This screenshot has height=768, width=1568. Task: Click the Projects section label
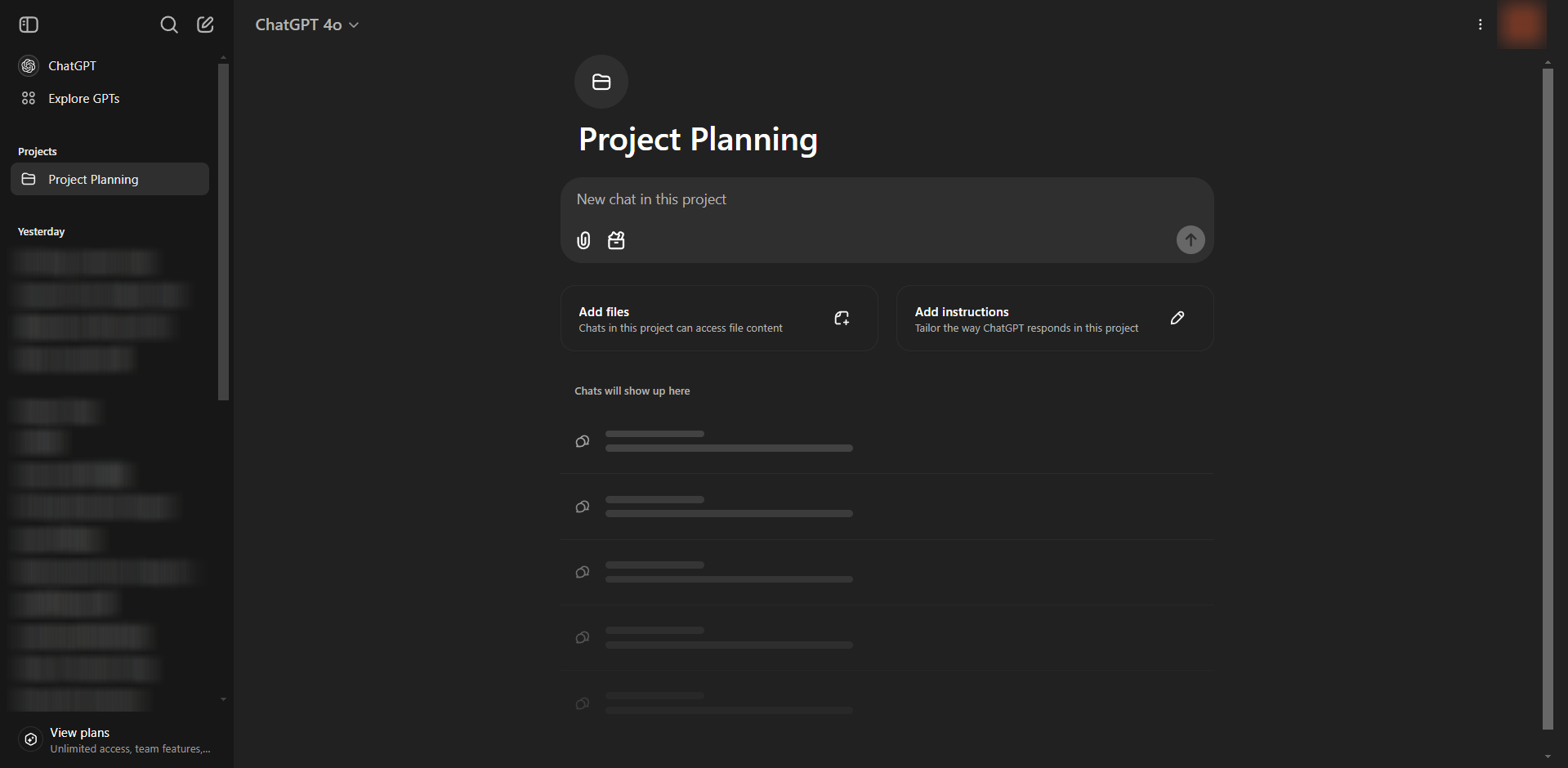(38, 152)
